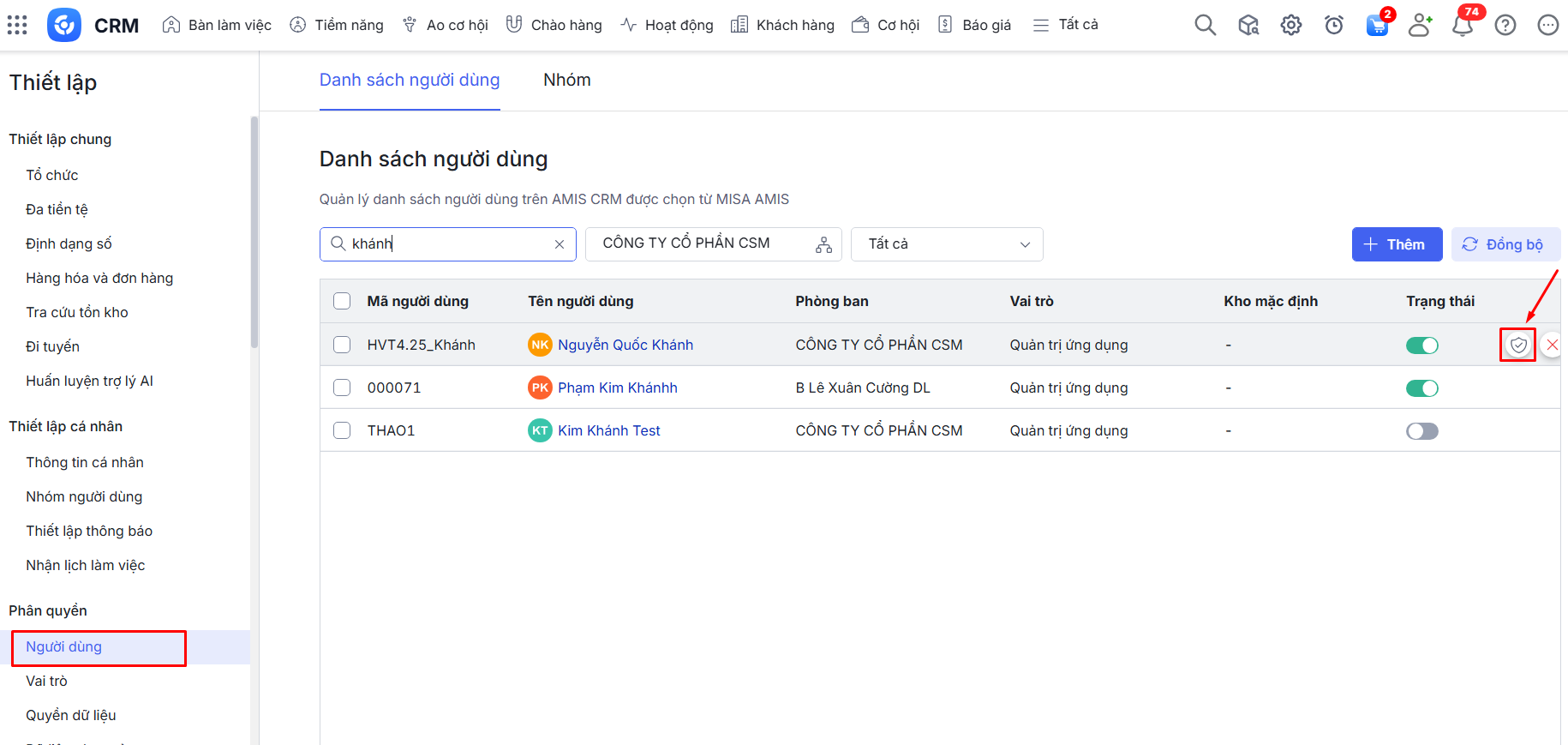This screenshot has width=1568, height=745.
Task: Open the CÔNG TY CỔ PHẦN CSM organization selector
Action: [712, 244]
